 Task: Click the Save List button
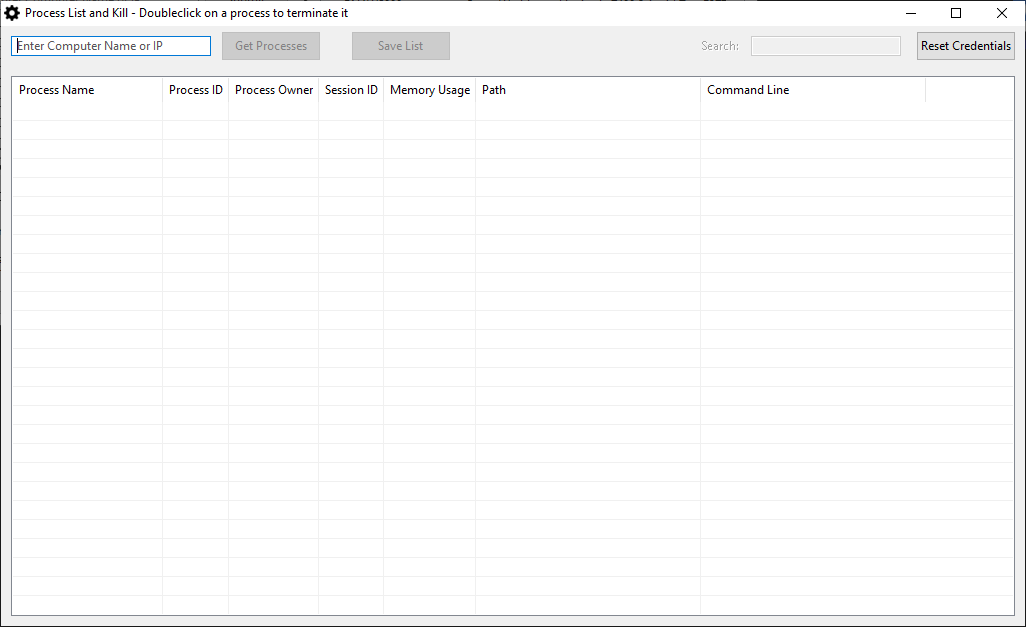[400, 46]
